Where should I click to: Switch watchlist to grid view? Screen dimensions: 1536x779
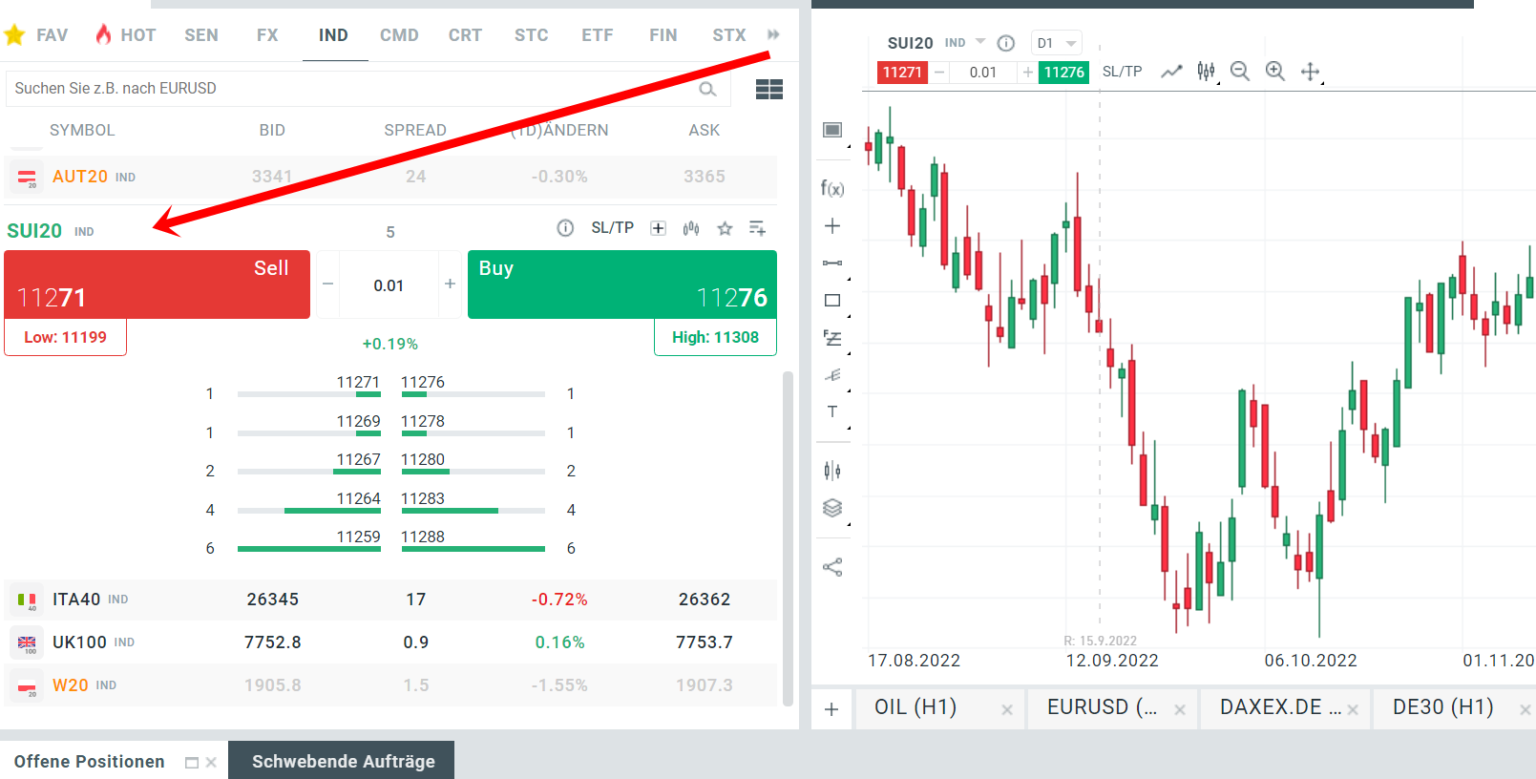pyautogui.click(x=769, y=89)
